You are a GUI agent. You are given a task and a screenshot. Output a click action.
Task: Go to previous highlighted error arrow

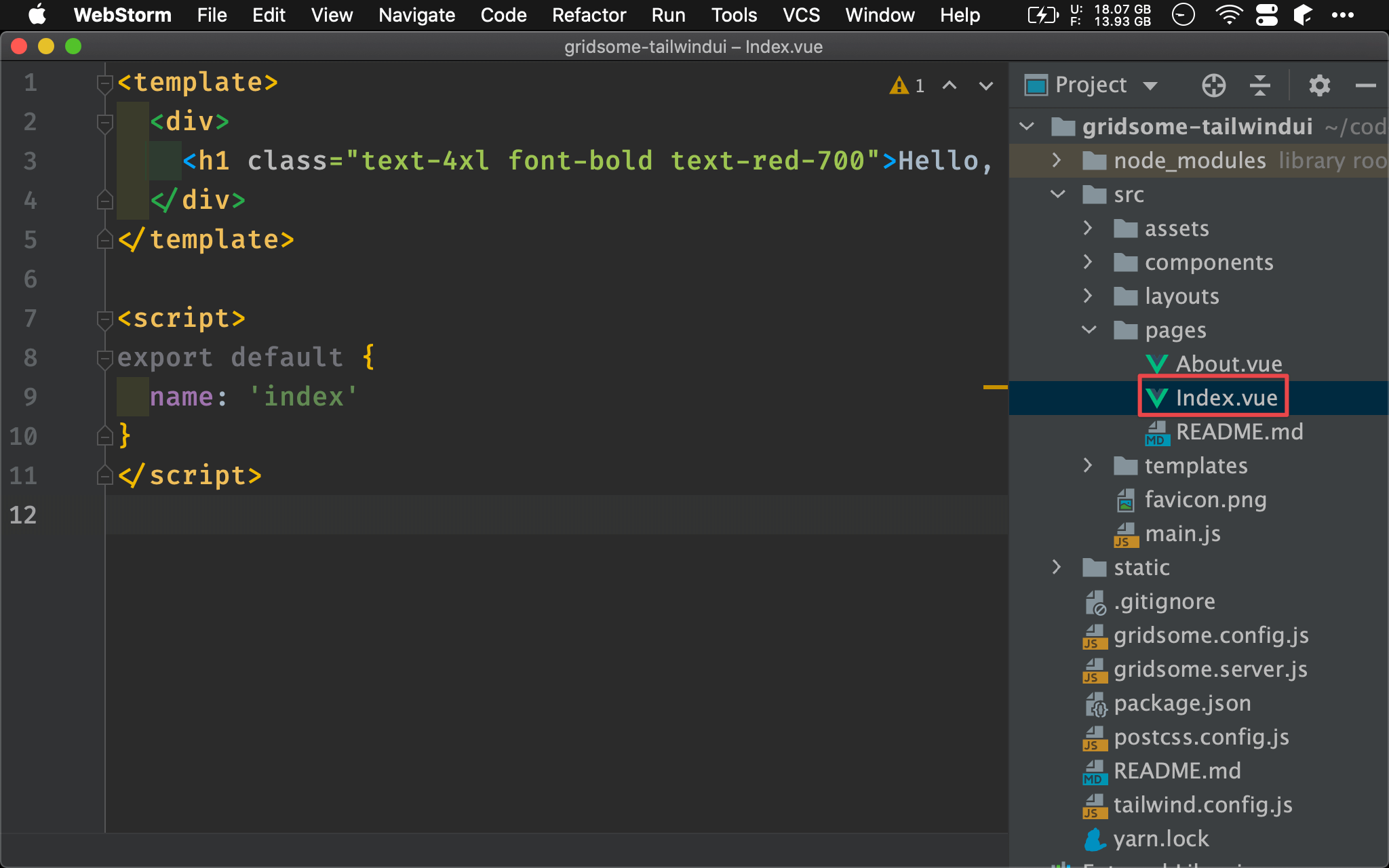point(950,85)
